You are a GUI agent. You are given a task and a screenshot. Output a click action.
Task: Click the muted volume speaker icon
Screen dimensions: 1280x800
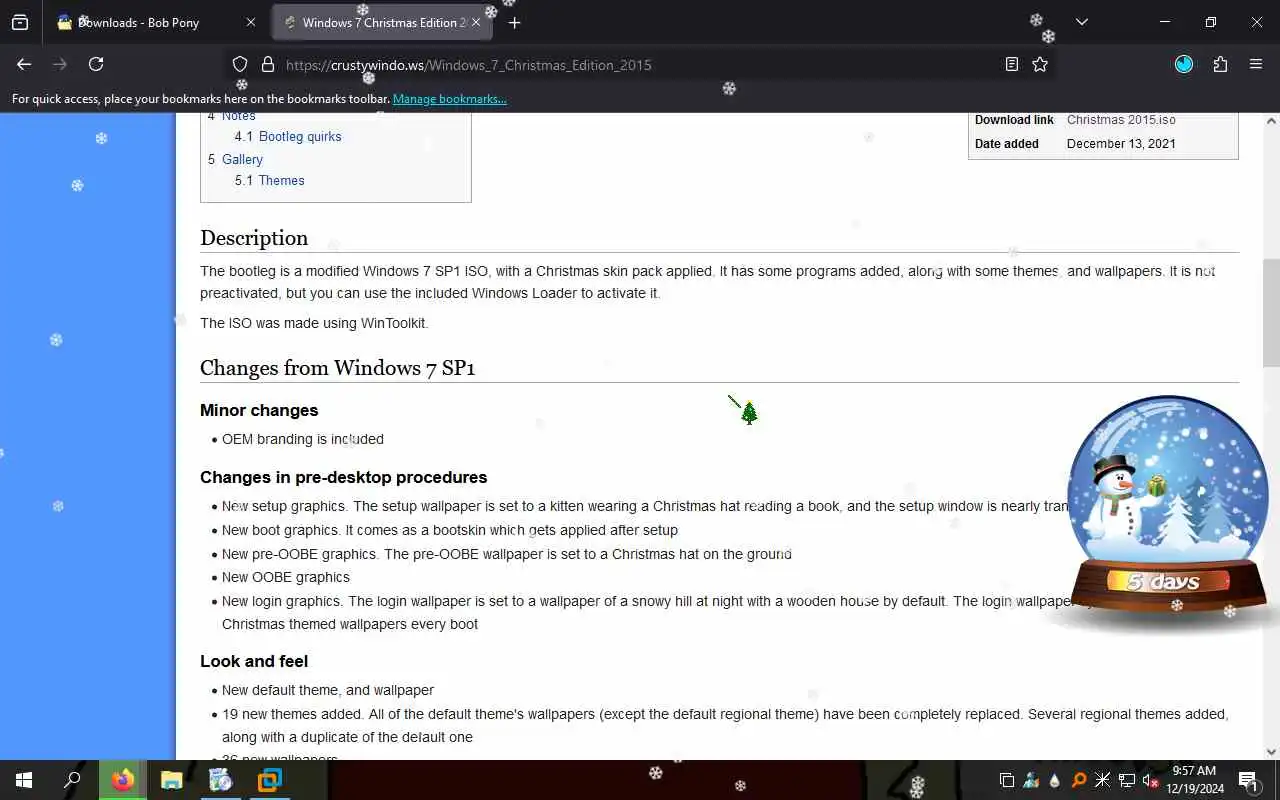1150,780
